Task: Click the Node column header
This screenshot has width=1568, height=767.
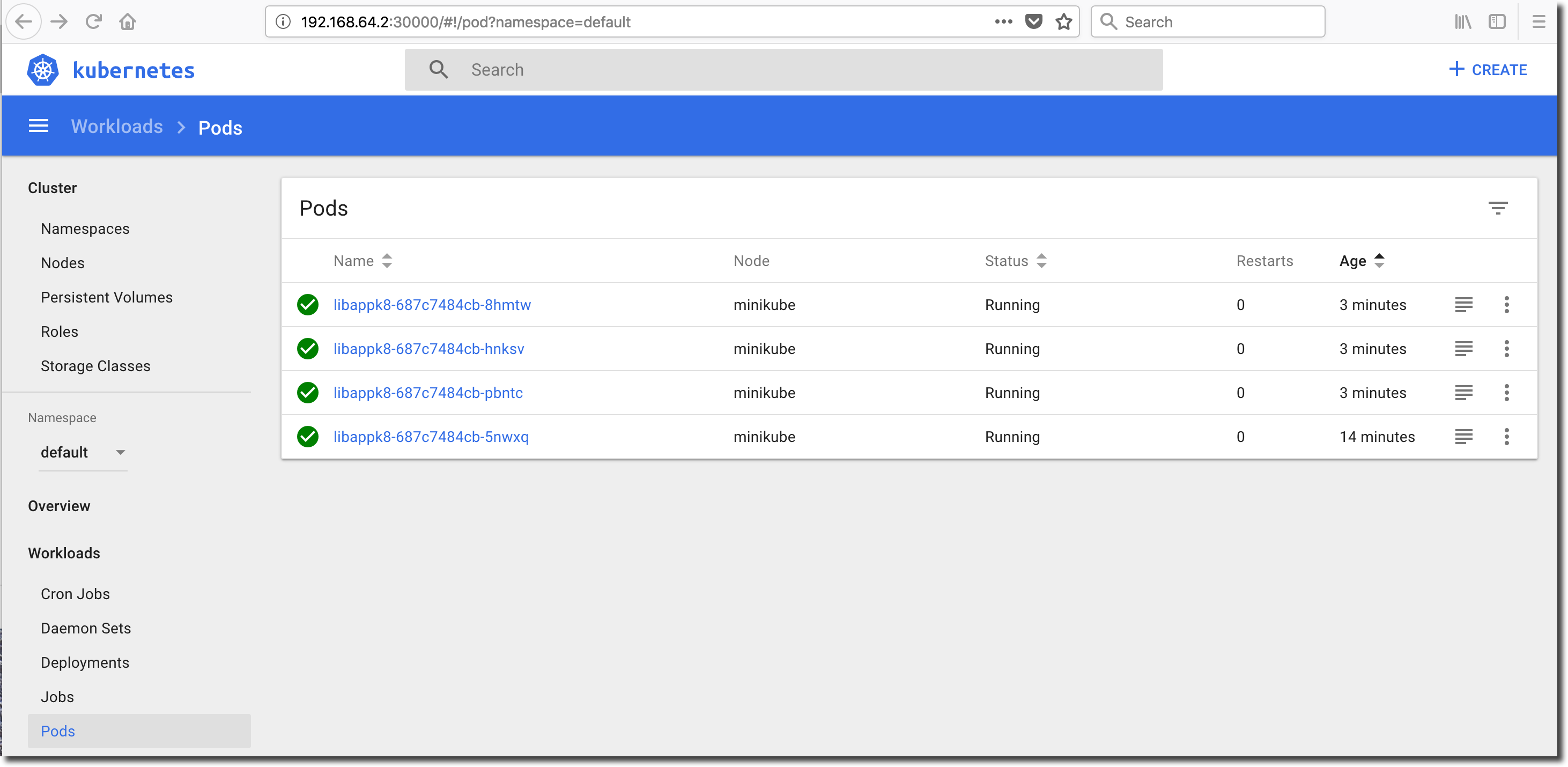Action: pyautogui.click(x=751, y=261)
